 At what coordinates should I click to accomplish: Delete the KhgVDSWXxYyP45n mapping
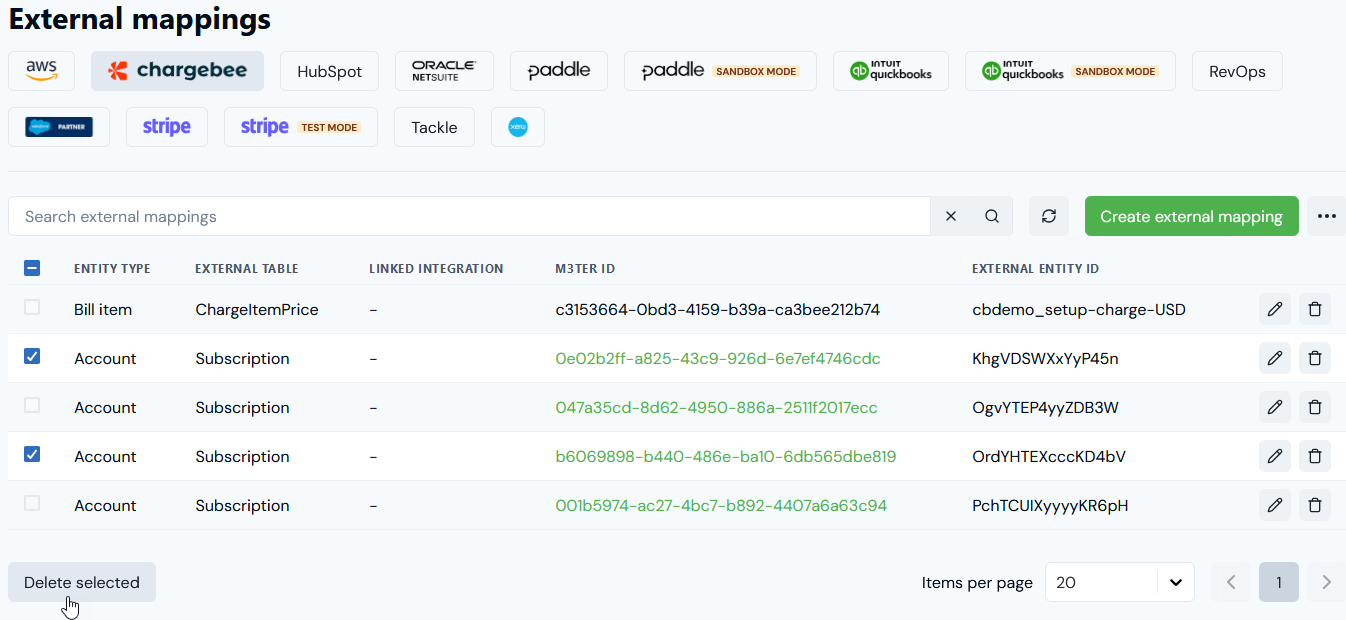(1315, 358)
